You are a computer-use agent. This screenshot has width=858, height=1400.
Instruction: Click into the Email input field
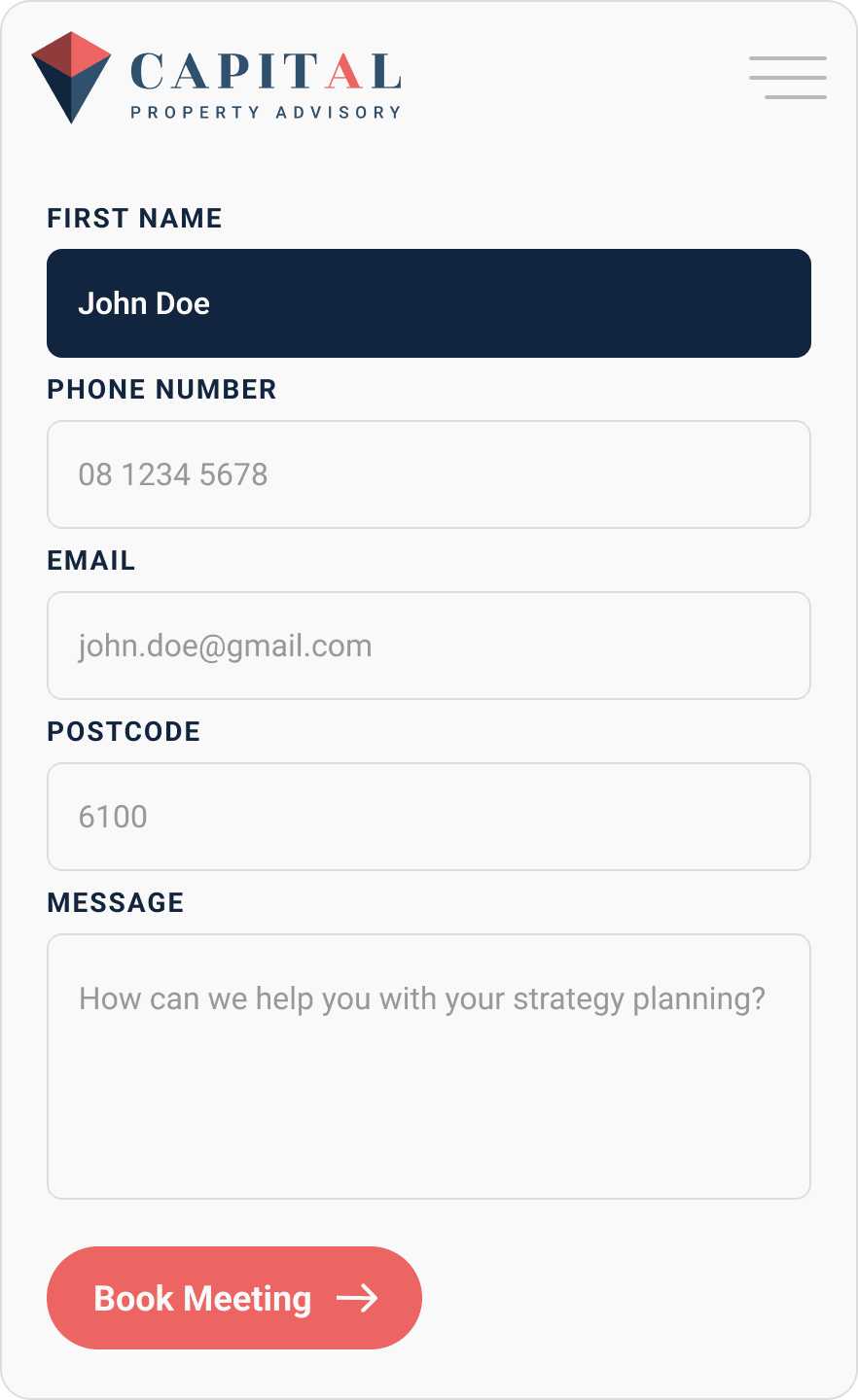tap(429, 646)
